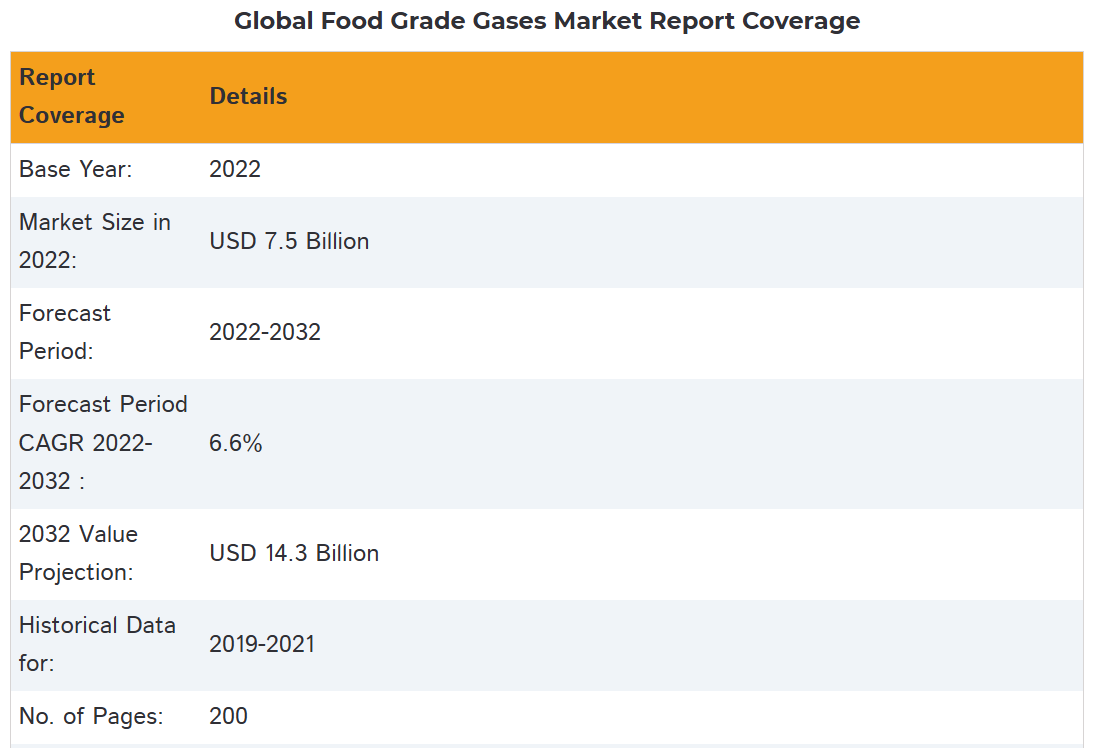Click the 'USD 14.3 Billion' projection value
Screen dimensions: 1095x748
294,554
